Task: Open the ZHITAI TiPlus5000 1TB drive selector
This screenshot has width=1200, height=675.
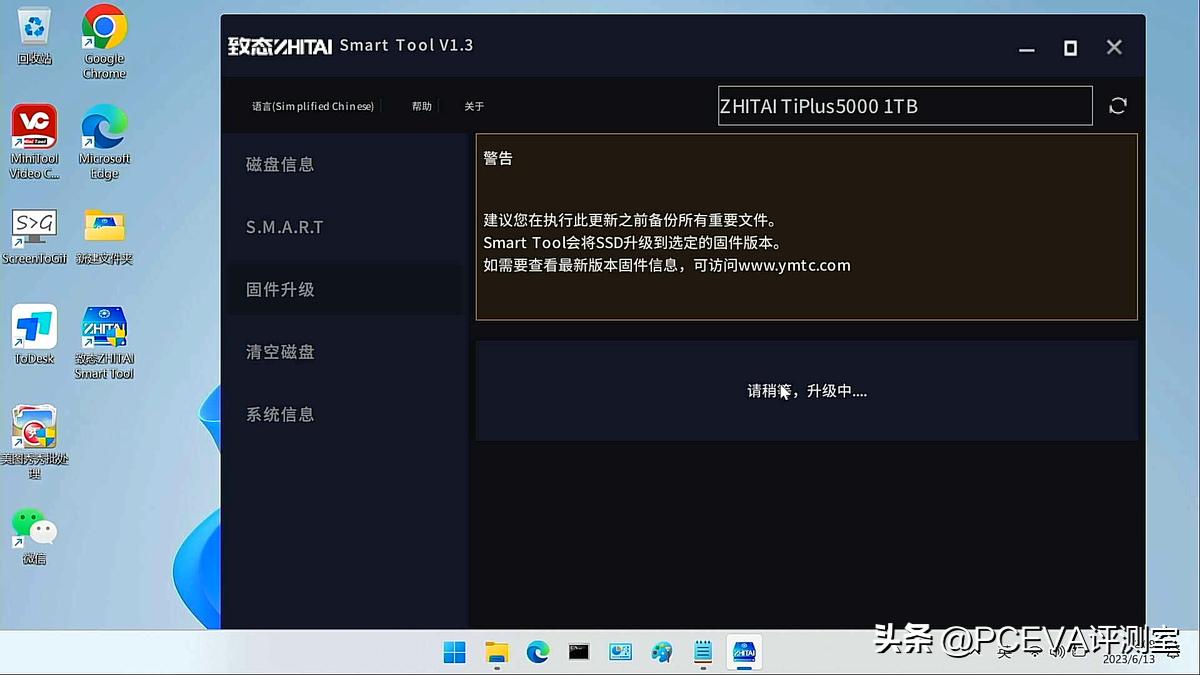Action: coord(905,105)
